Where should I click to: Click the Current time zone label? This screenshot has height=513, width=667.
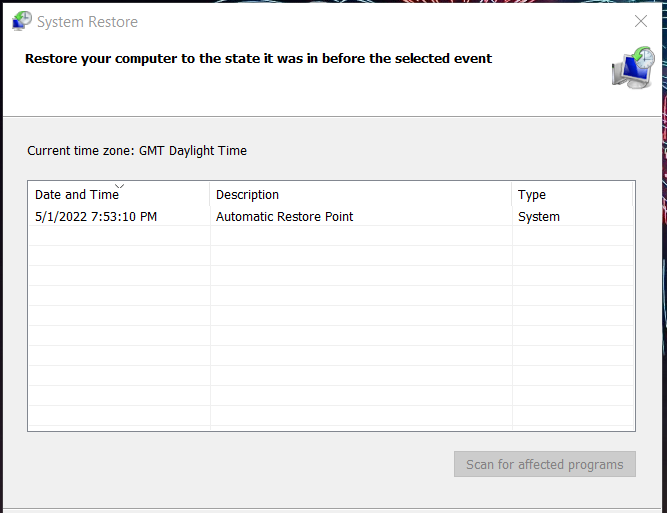coord(137,151)
